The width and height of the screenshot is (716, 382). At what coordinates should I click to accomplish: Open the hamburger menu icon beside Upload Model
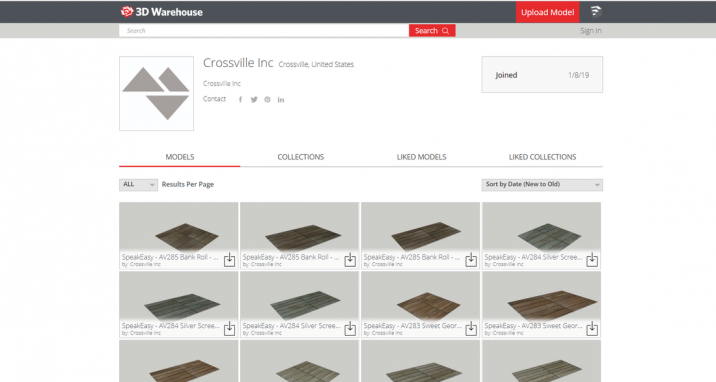pyautogui.click(x=595, y=11)
